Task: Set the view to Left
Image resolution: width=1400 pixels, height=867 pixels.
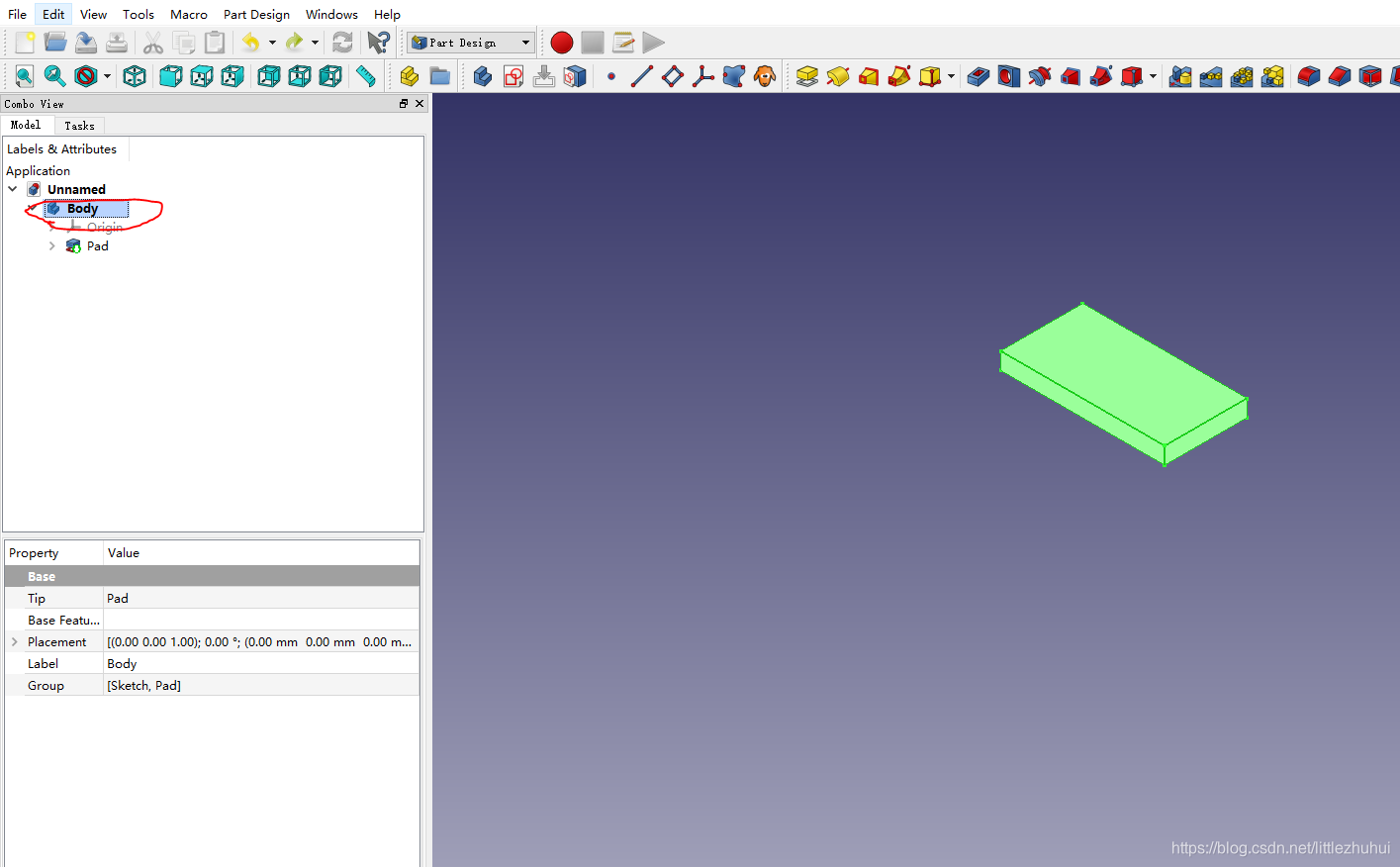Action: click(x=329, y=76)
